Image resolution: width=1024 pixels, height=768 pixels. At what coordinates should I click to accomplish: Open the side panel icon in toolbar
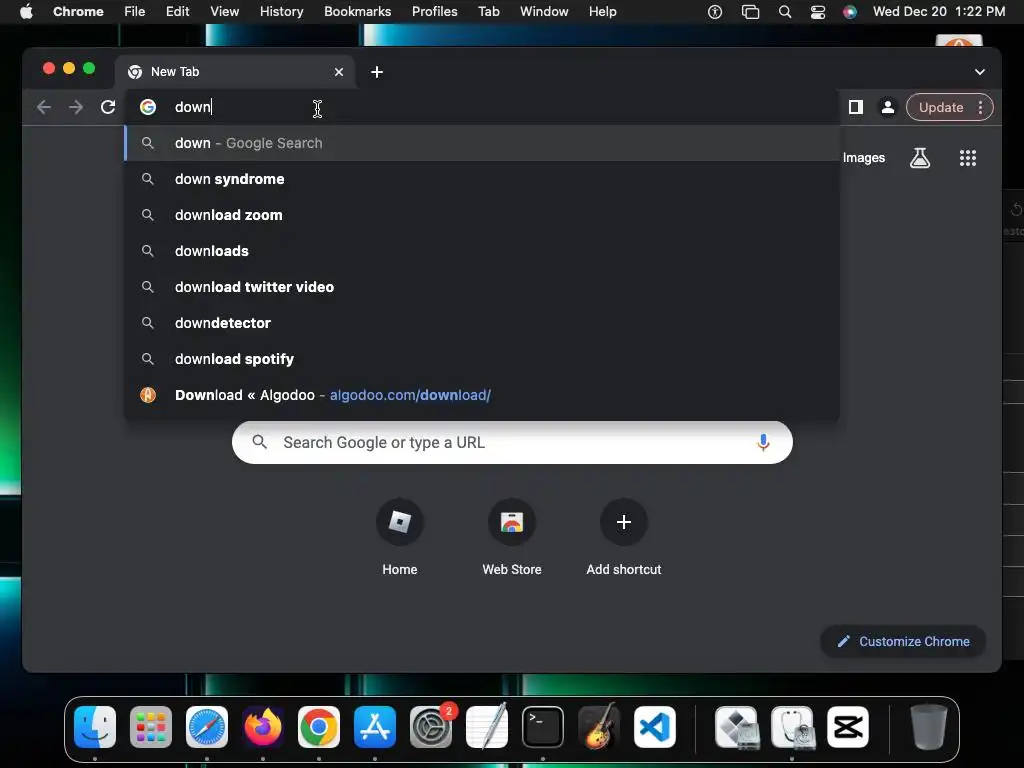(856, 107)
